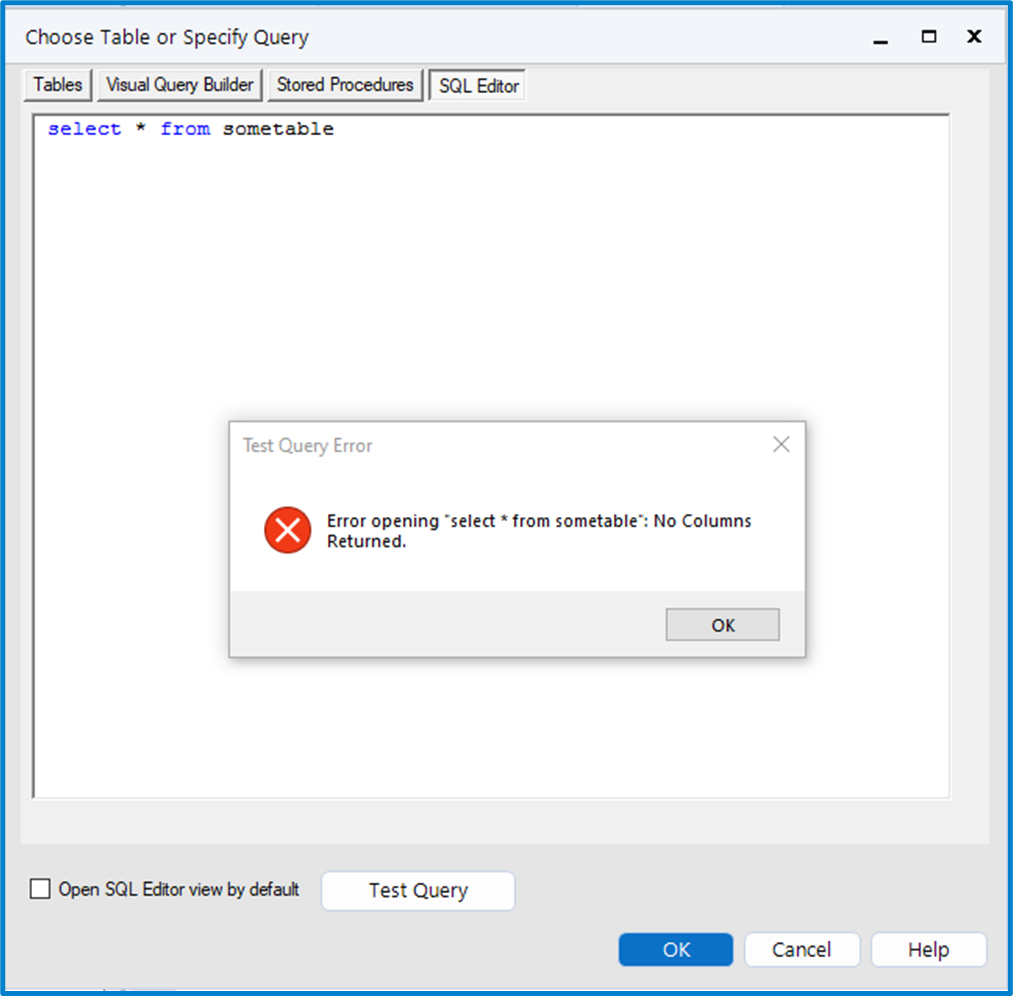Place cursor on 'sometable' in the query
The height and width of the screenshot is (996, 1013).
point(278,129)
